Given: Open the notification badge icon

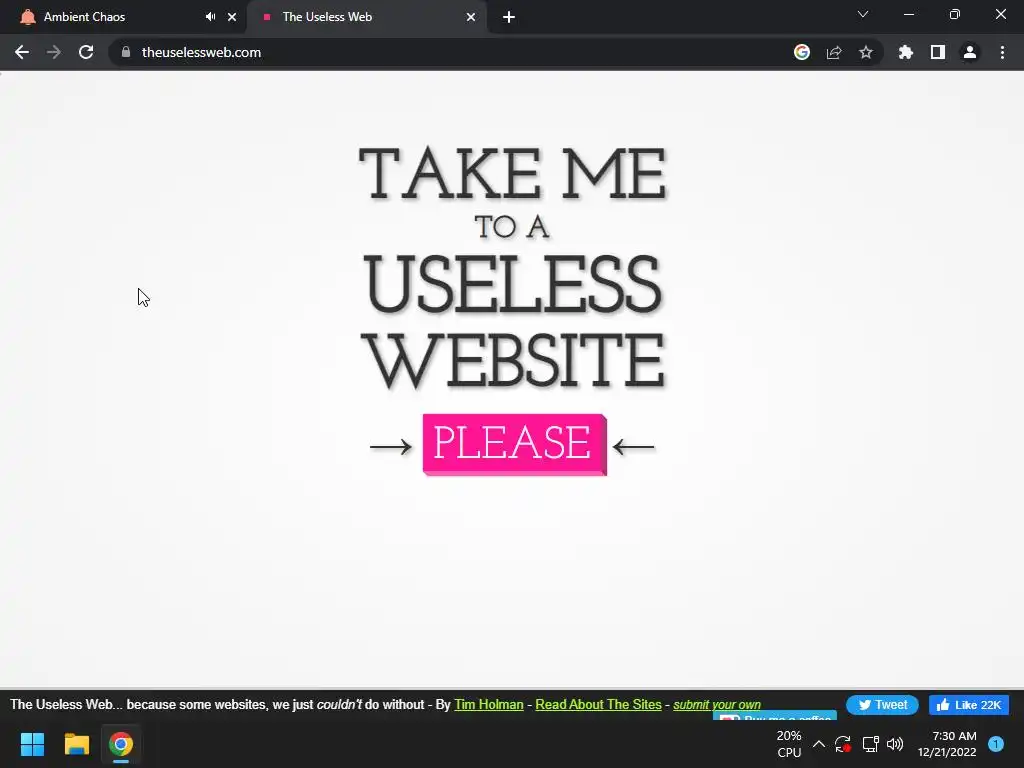Looking at the screenshot, I should tap(996, 744).
